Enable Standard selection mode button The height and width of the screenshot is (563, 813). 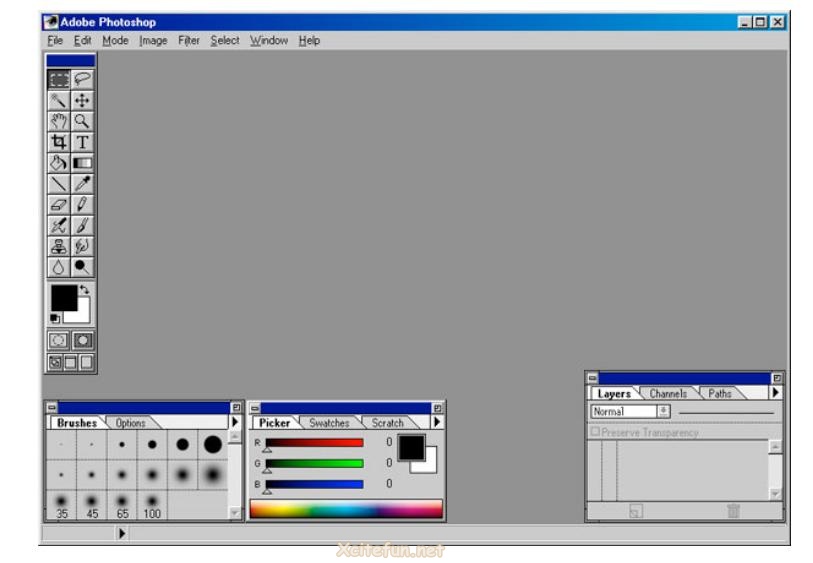point(59,340)
